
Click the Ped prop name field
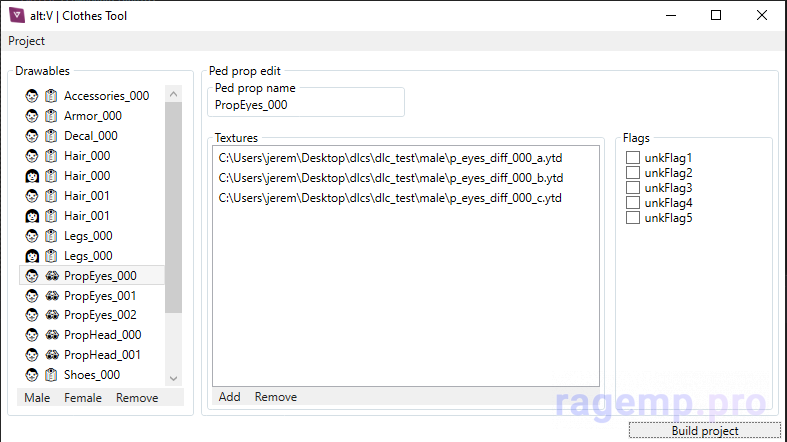click(306, 105)
